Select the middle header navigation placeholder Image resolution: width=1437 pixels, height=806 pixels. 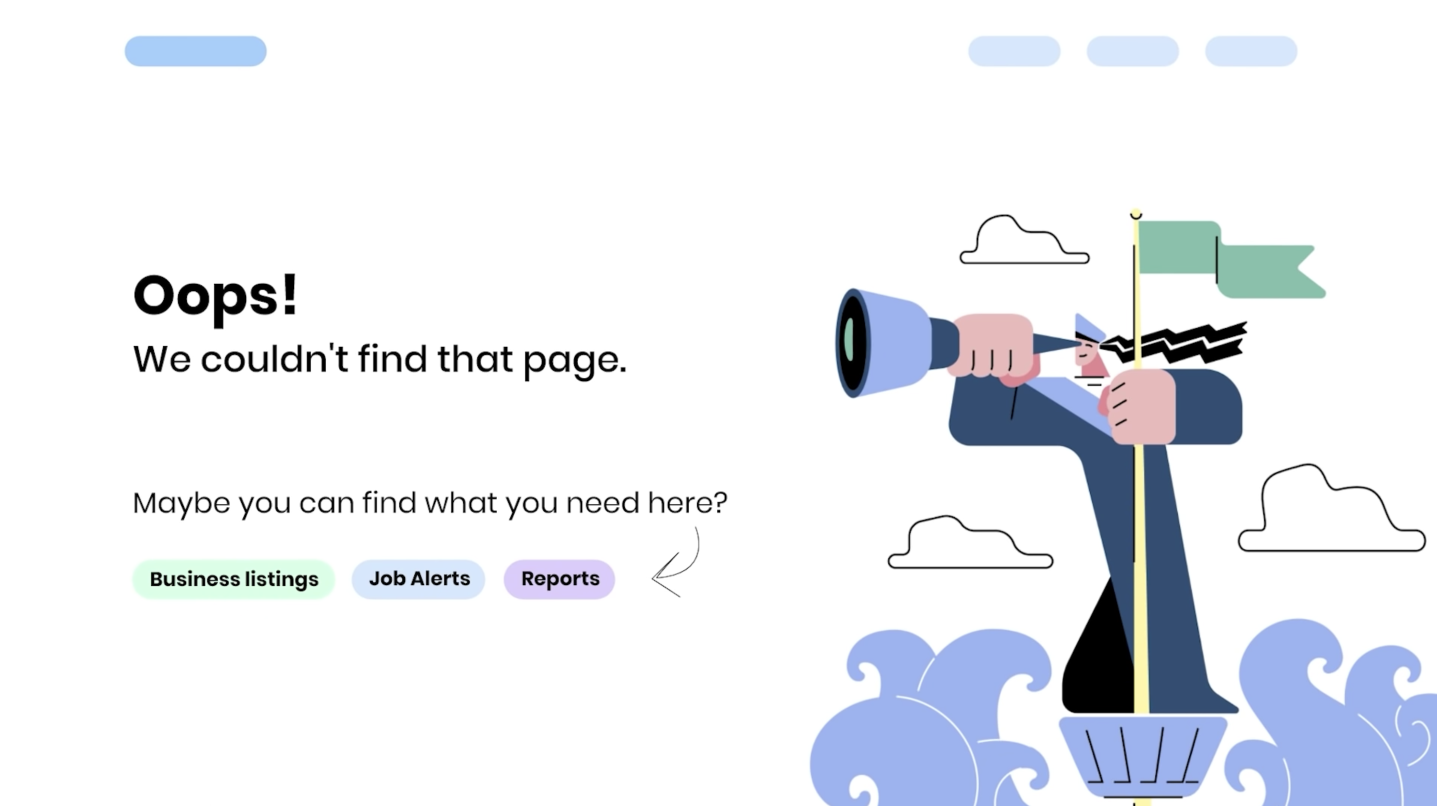click(1133, 51)
